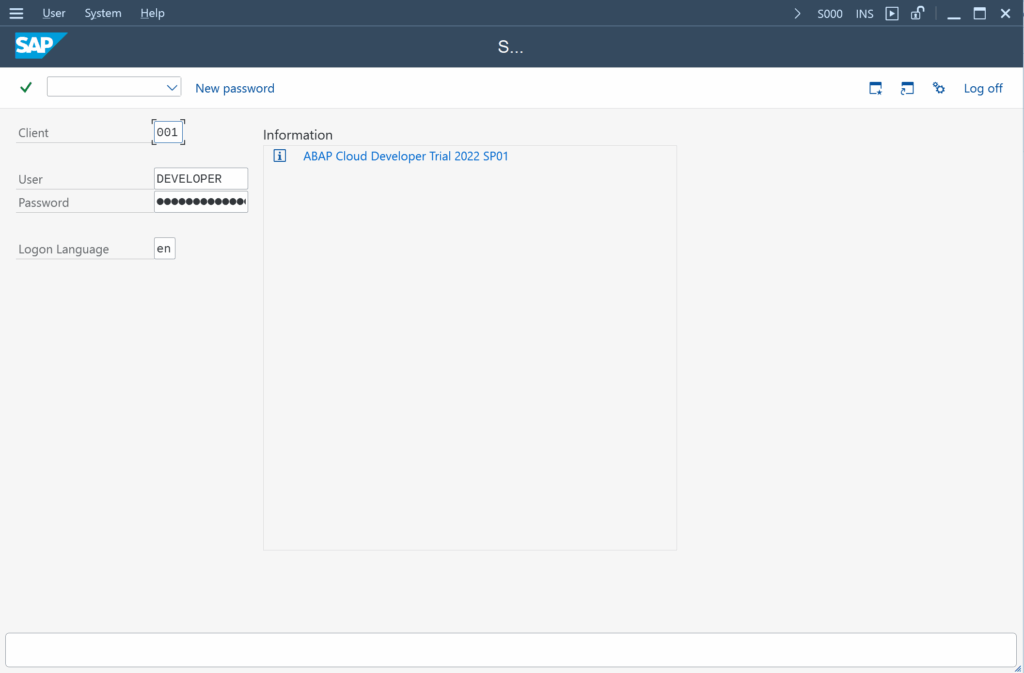1024x673 pixels.
Task: Open the Help menu
Action: (152, 13)
